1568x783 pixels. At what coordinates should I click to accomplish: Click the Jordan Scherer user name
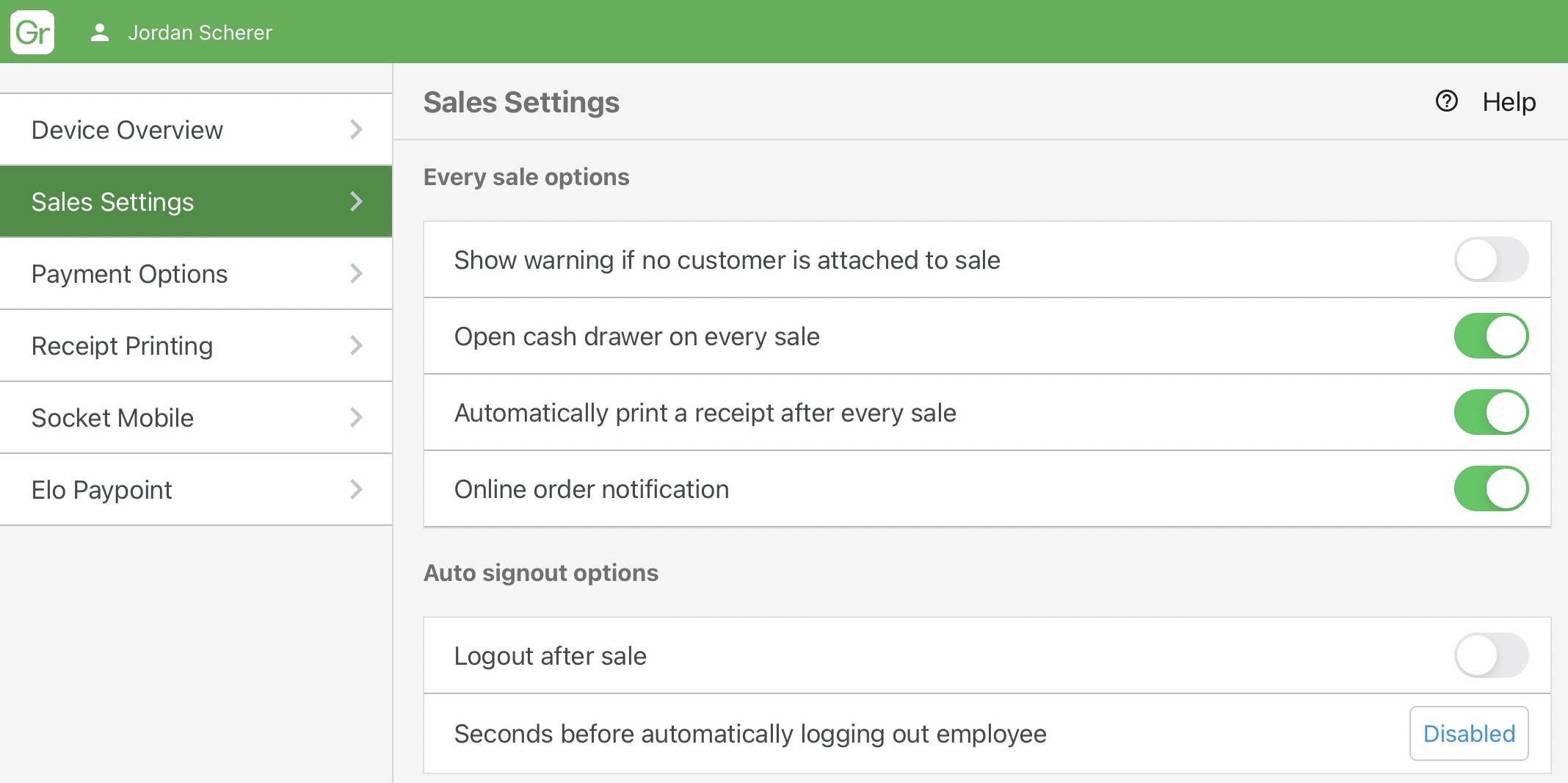pyautogui.click(x=200, y=32)
